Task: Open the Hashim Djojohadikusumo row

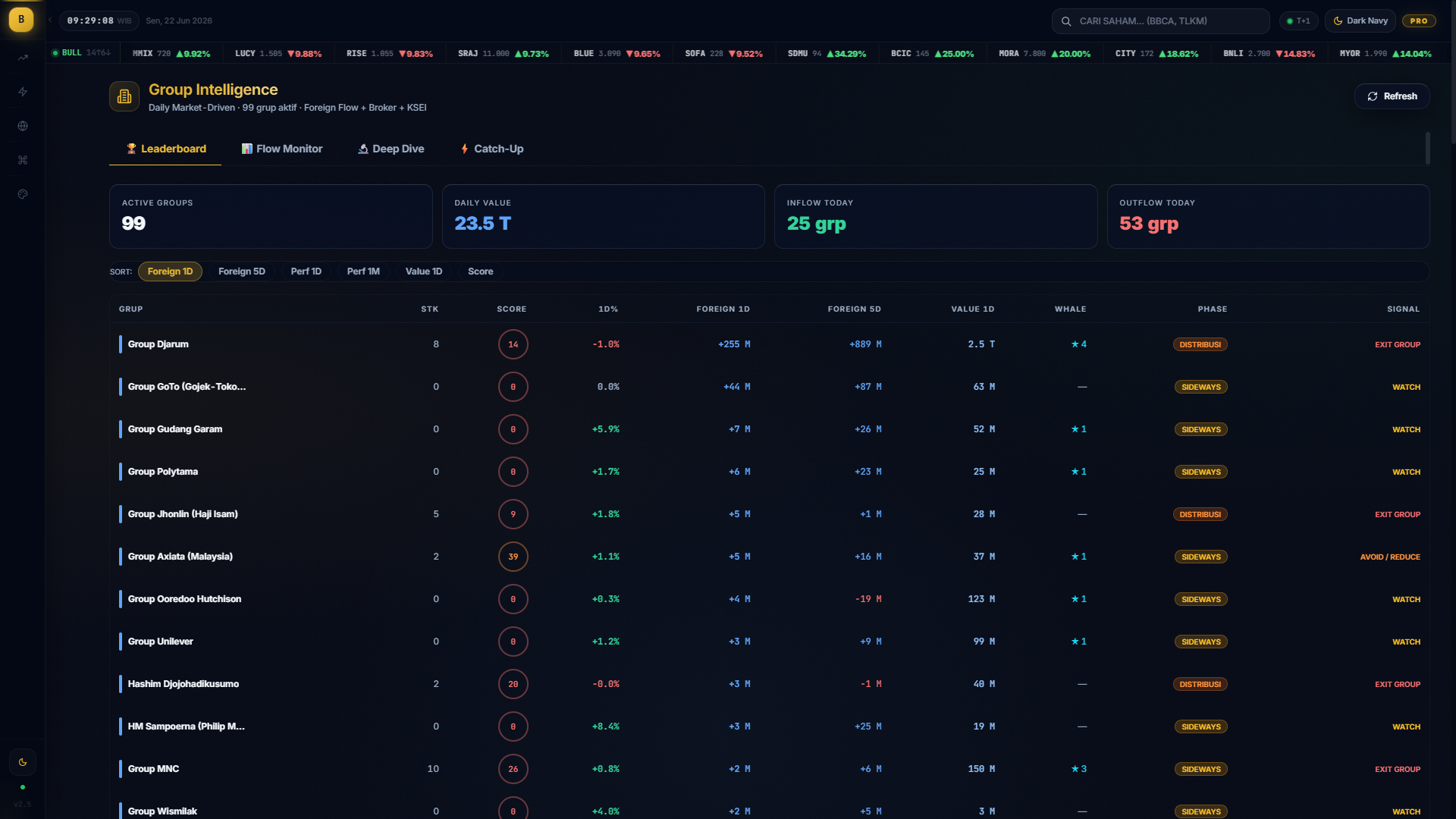Action: point(769,684)
